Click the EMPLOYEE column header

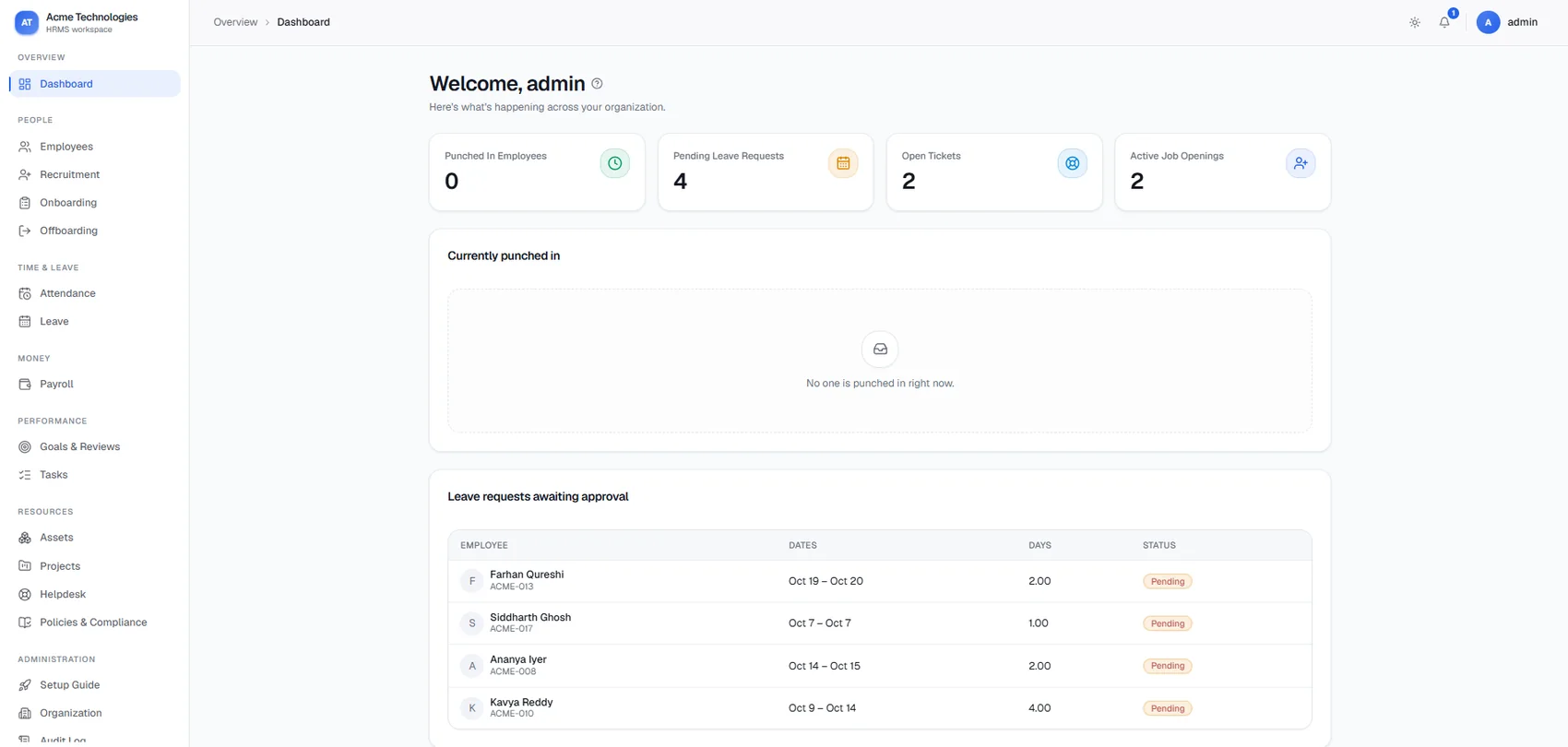click(484, 545)
